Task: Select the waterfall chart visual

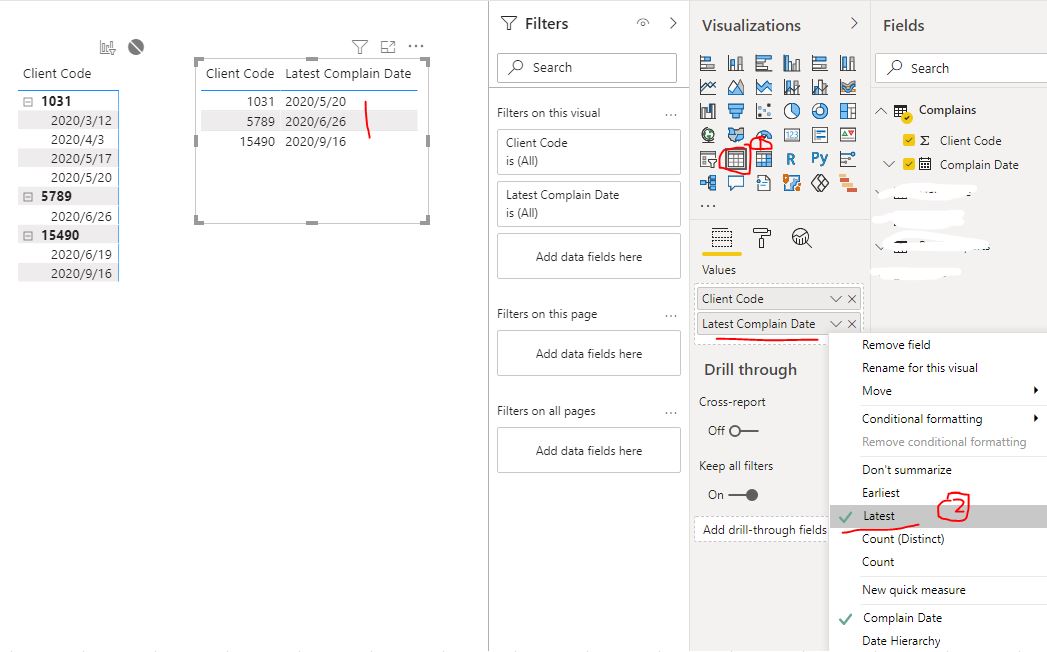Action: [708, 111]
